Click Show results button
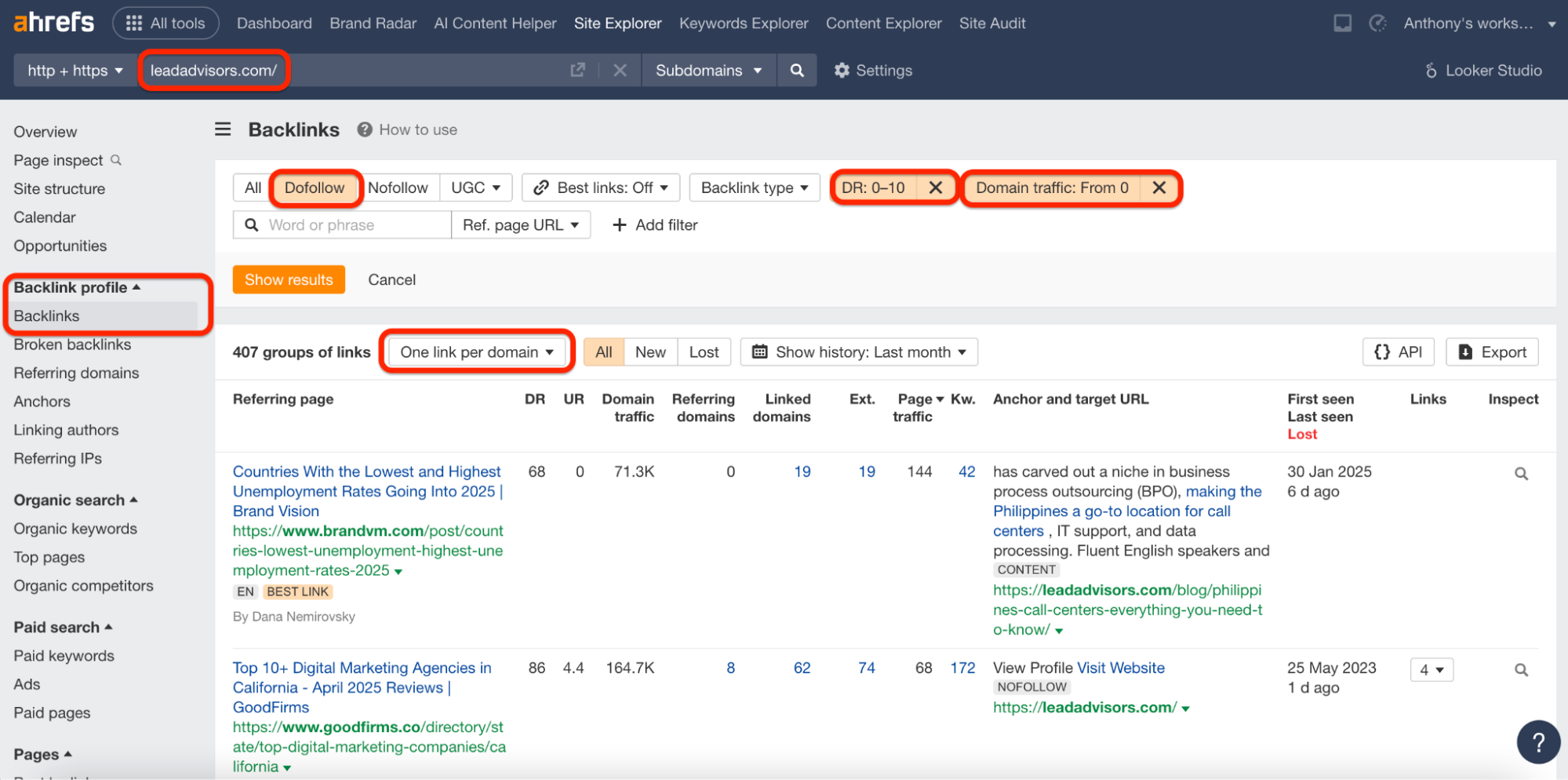Viewport: 1568px width, 780px height. tap(289, 279)
